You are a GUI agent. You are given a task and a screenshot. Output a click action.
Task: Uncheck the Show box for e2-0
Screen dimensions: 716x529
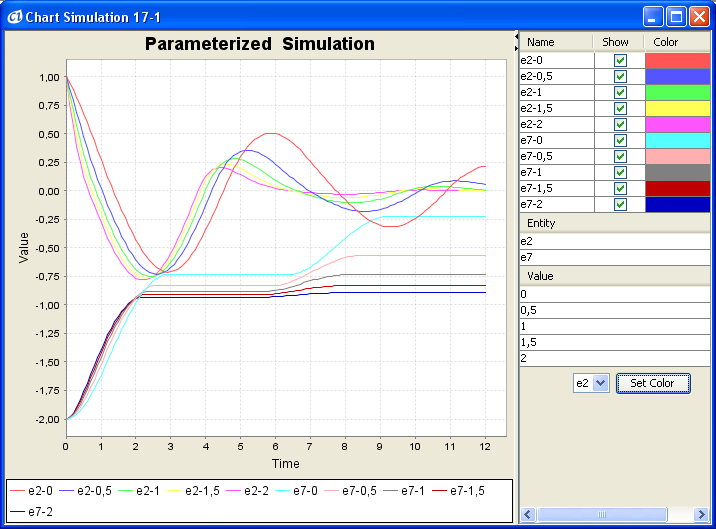click(x=620, y=60)
